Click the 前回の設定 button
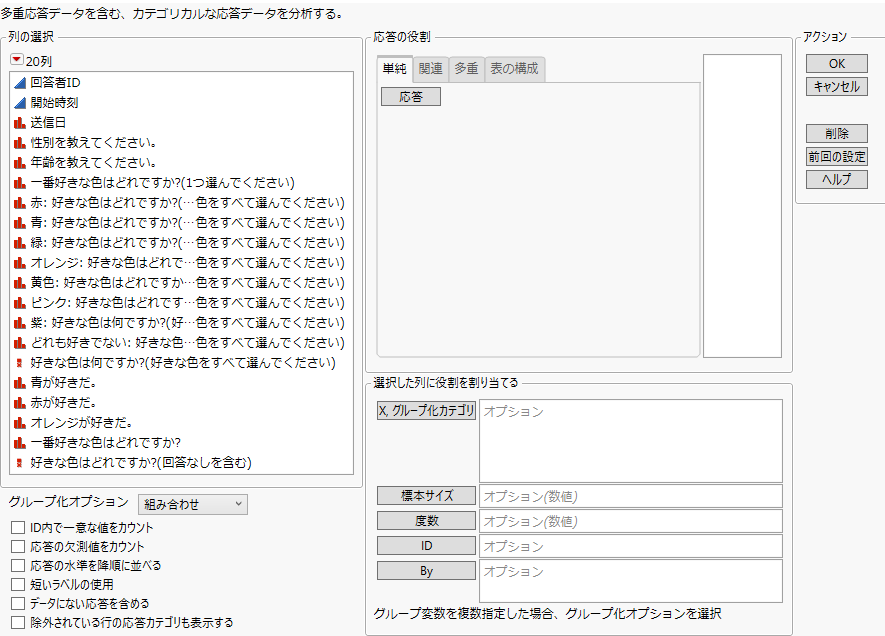Screen dimensions: 885x636 point(835,156)
